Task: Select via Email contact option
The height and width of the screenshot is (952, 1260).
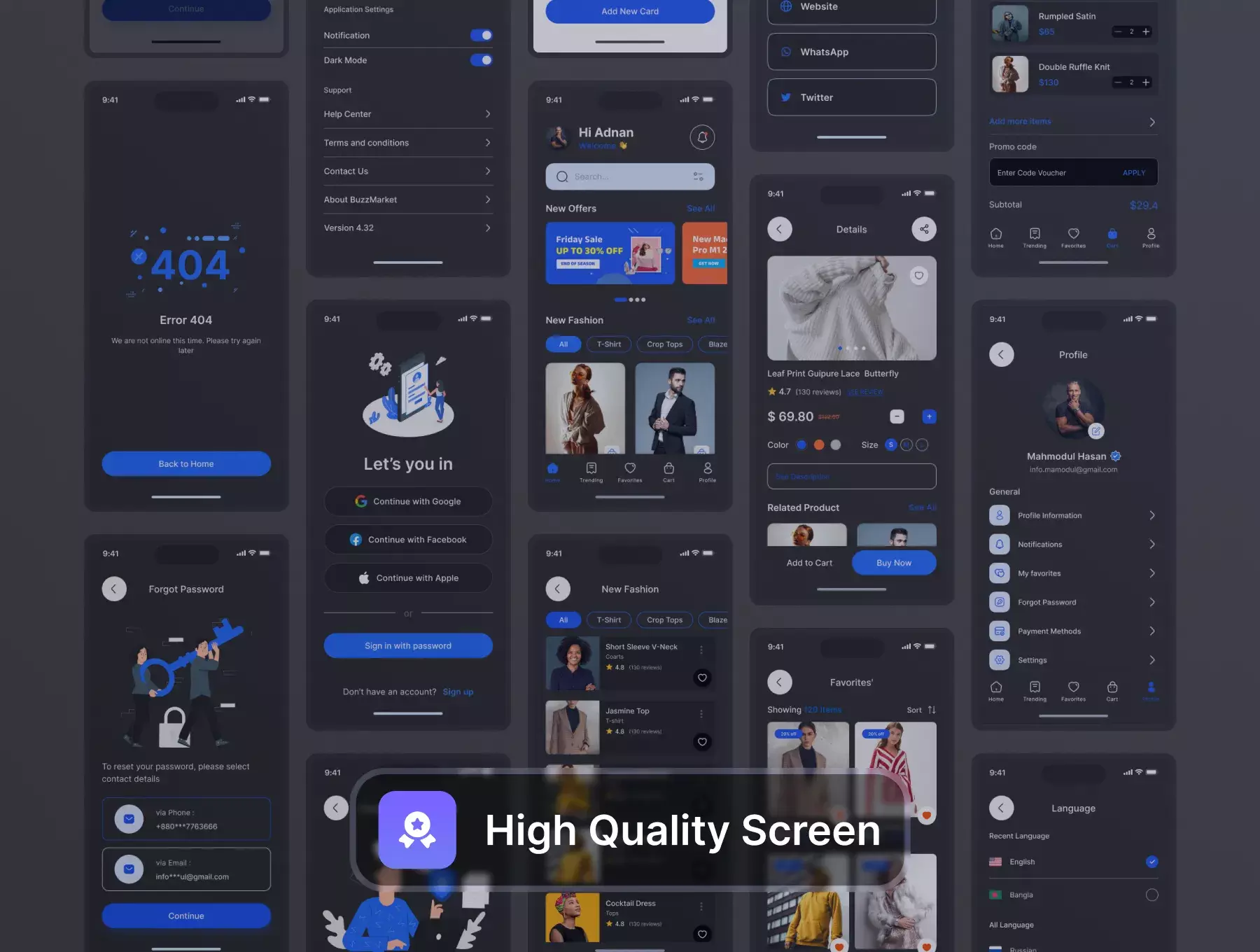Action: tap(186, 869)
